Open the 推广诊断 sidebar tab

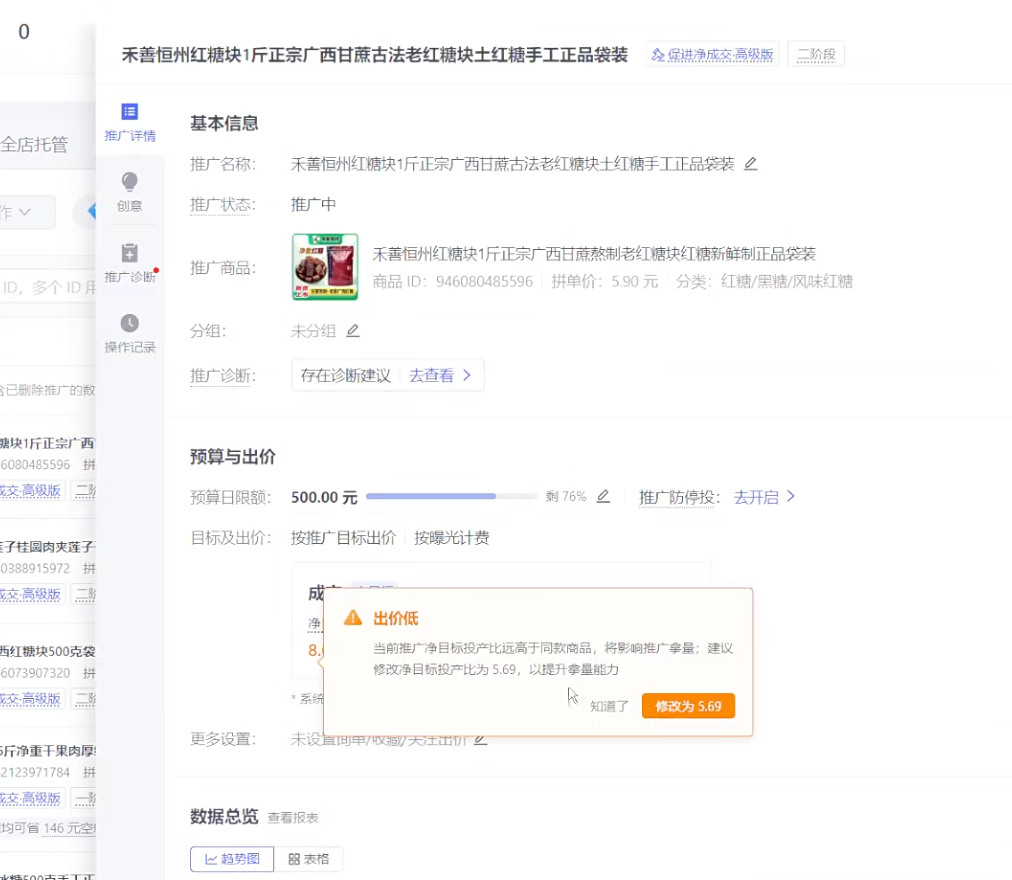click(x=130, y=263)
